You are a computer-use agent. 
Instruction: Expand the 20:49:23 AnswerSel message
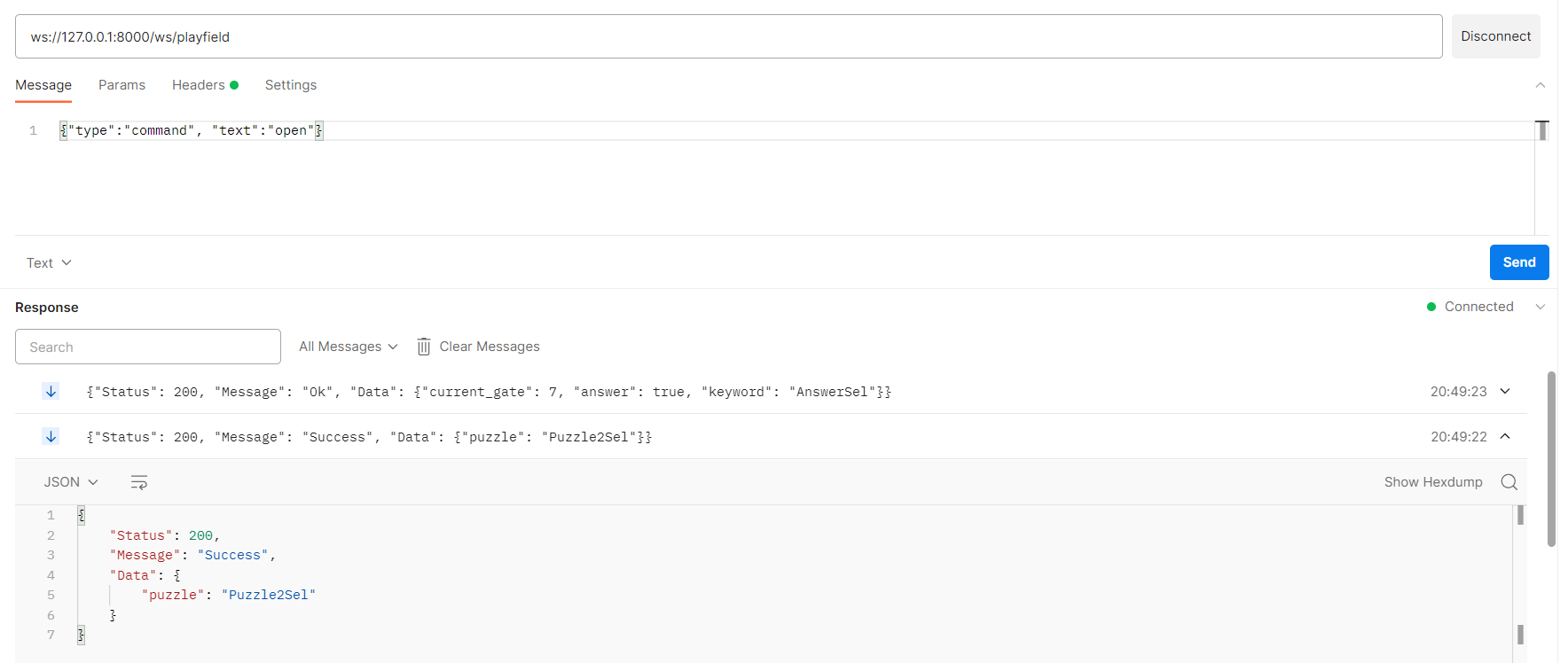[1505, 392]
